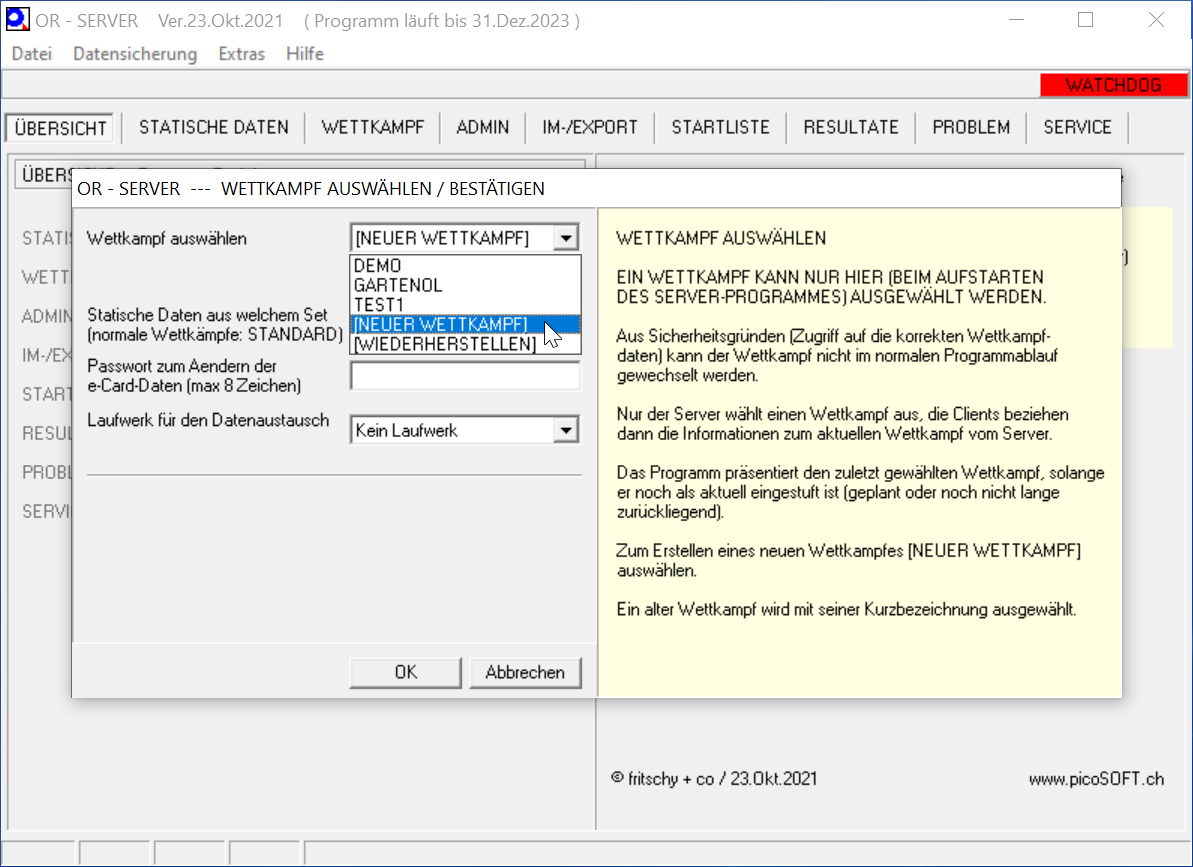Screen dimensions: 1193x867
Task: Select the RESULTATE tab
Action: click(x=851, y=127)
